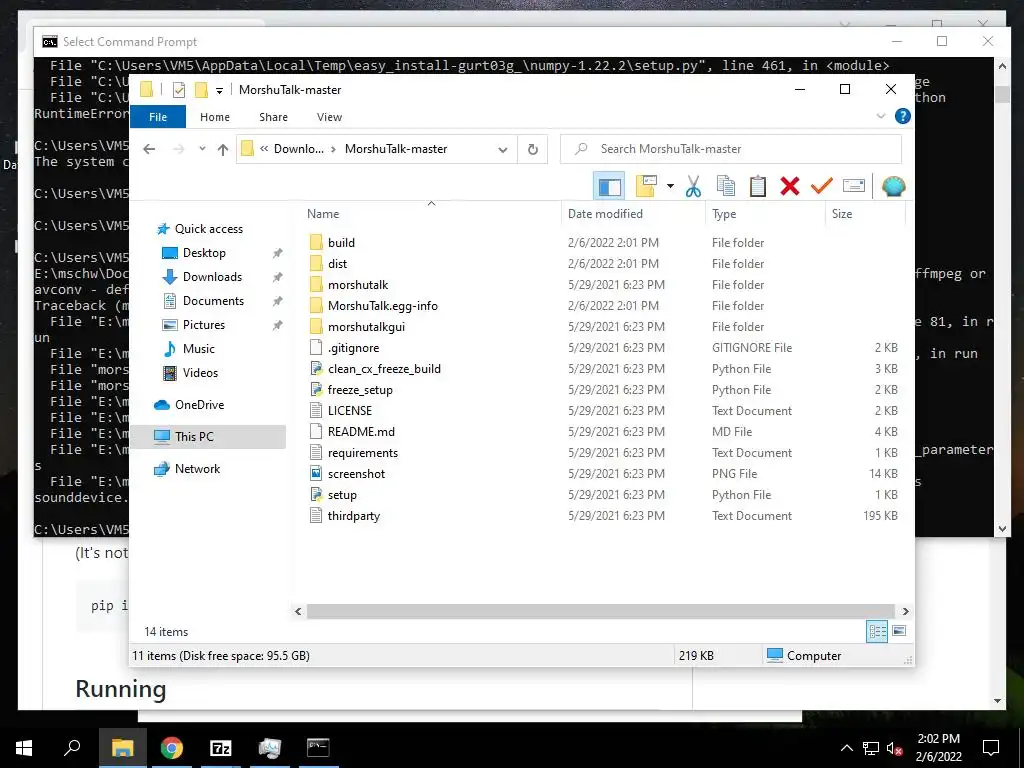The image size is (1024, 768).
Task: Sort by the Size column header
Action: [x=842, y=214]
